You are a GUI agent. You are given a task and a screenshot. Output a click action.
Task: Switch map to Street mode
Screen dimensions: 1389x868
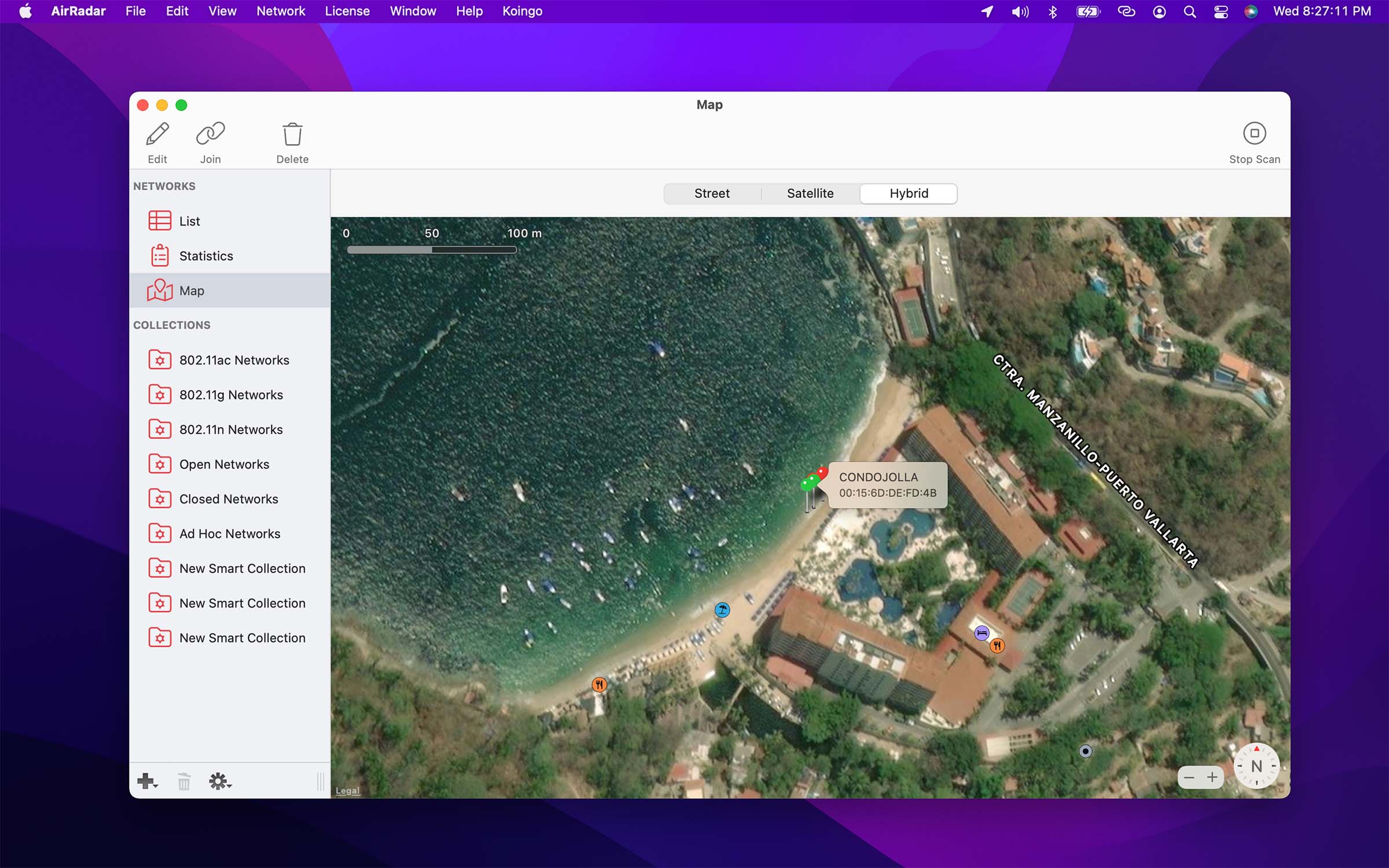click(x=712, y=193)
